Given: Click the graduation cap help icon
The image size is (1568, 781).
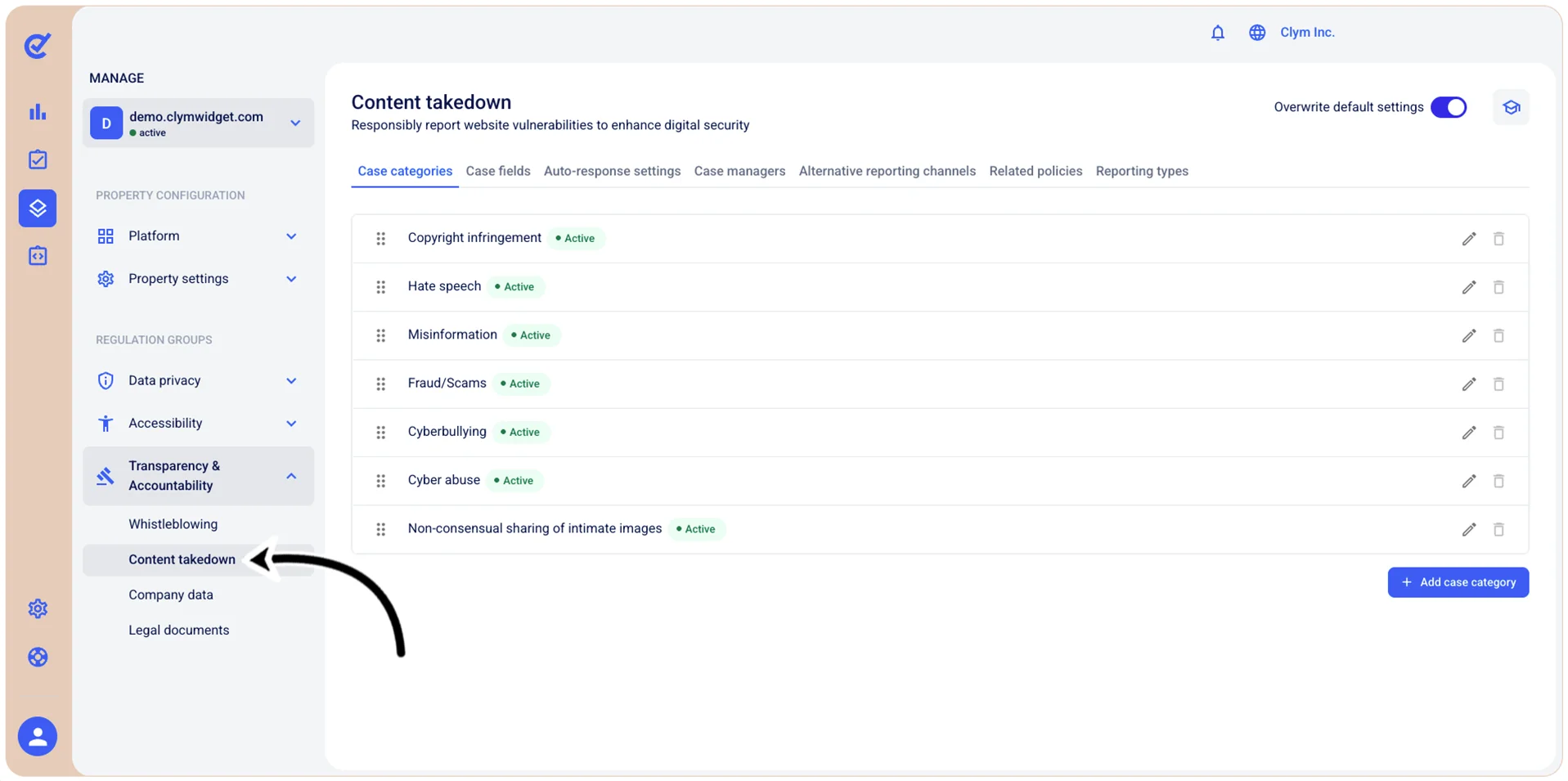Looking at the screenshot, I should pos(1510,107).
